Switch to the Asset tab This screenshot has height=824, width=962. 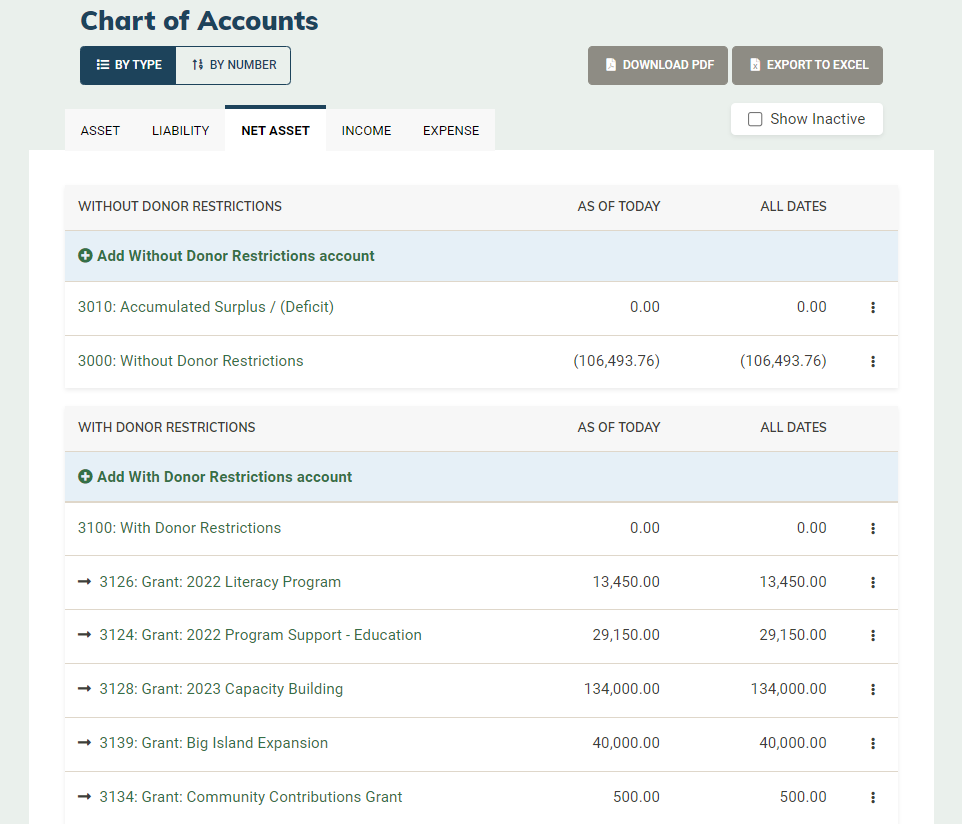click(x=100, y=131)
